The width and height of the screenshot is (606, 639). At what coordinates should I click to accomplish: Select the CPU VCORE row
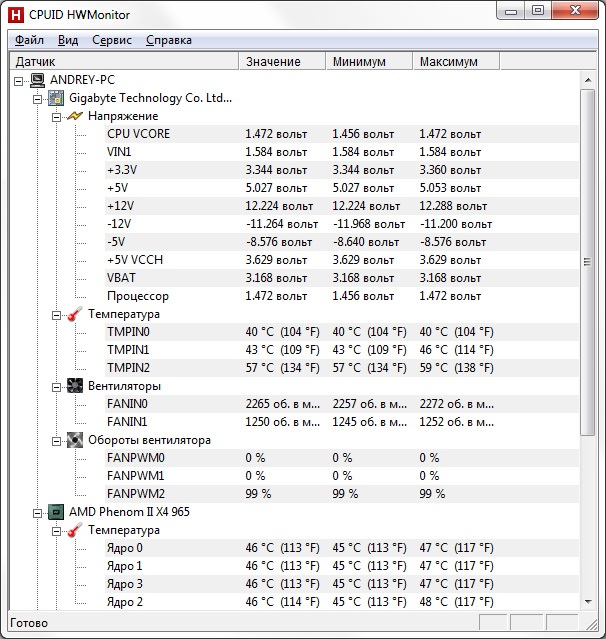[x=138, y=134]
